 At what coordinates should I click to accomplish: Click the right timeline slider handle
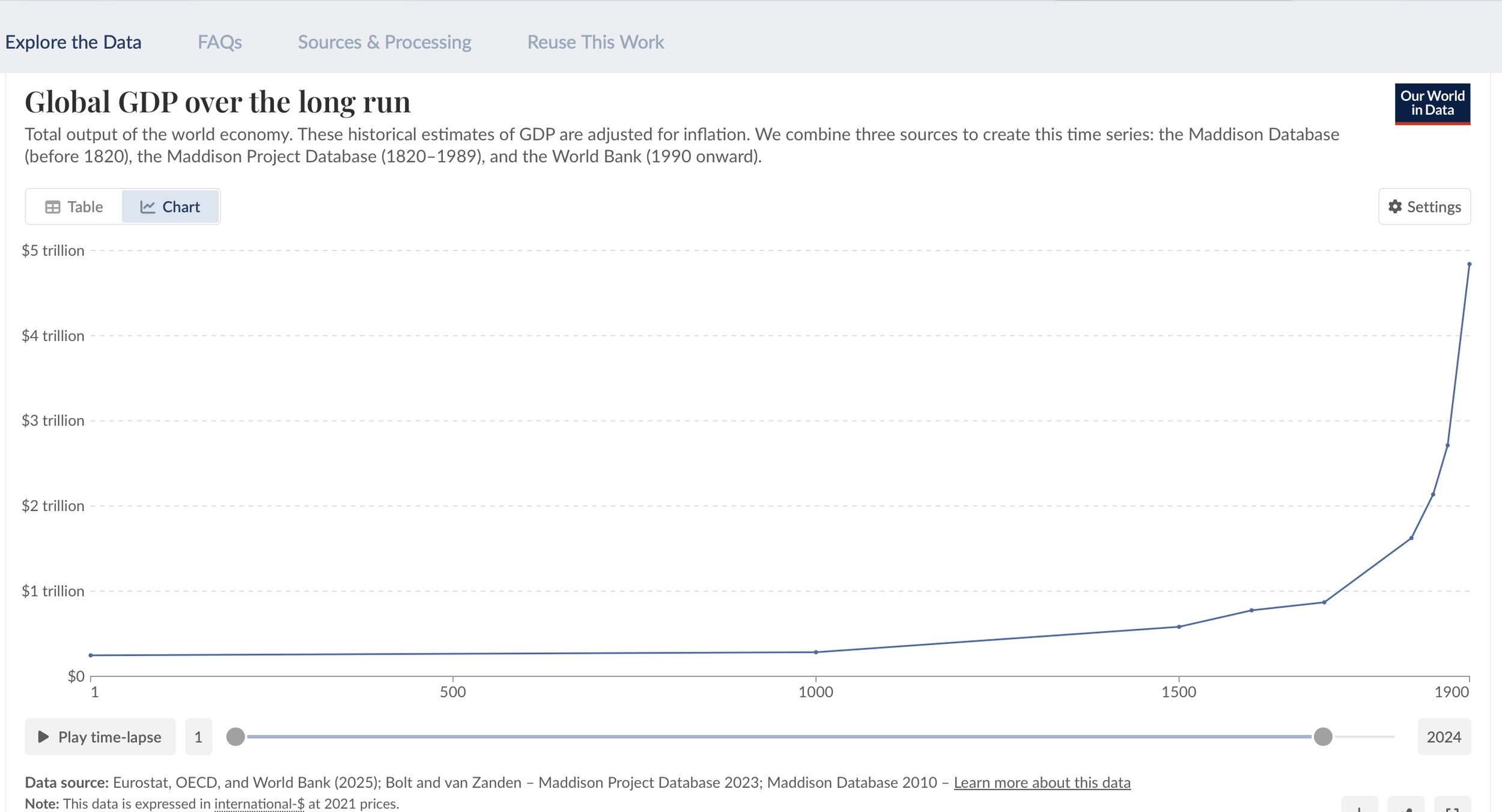pos(1323,736)
